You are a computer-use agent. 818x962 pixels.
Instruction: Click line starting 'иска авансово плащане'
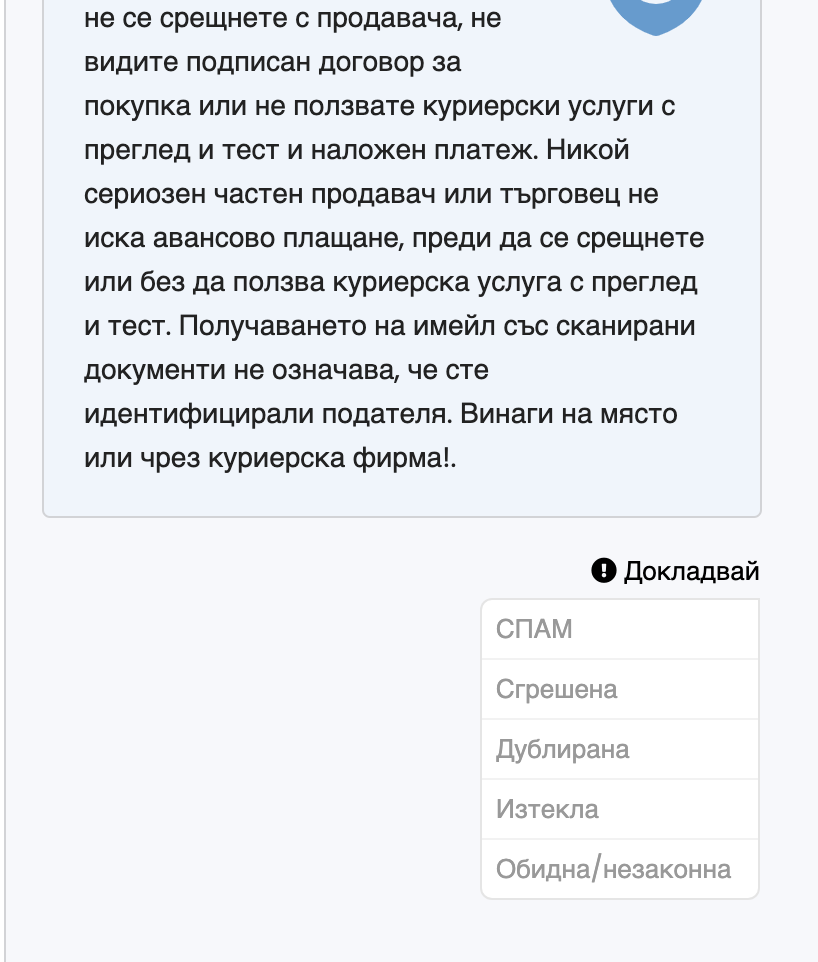point(394,238)
